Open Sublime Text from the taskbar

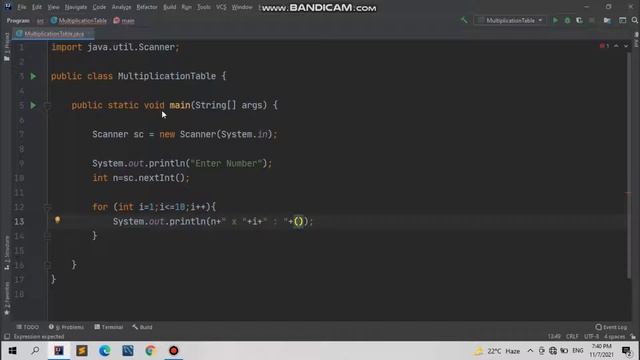pyautogui.click(x=82, y=351)
